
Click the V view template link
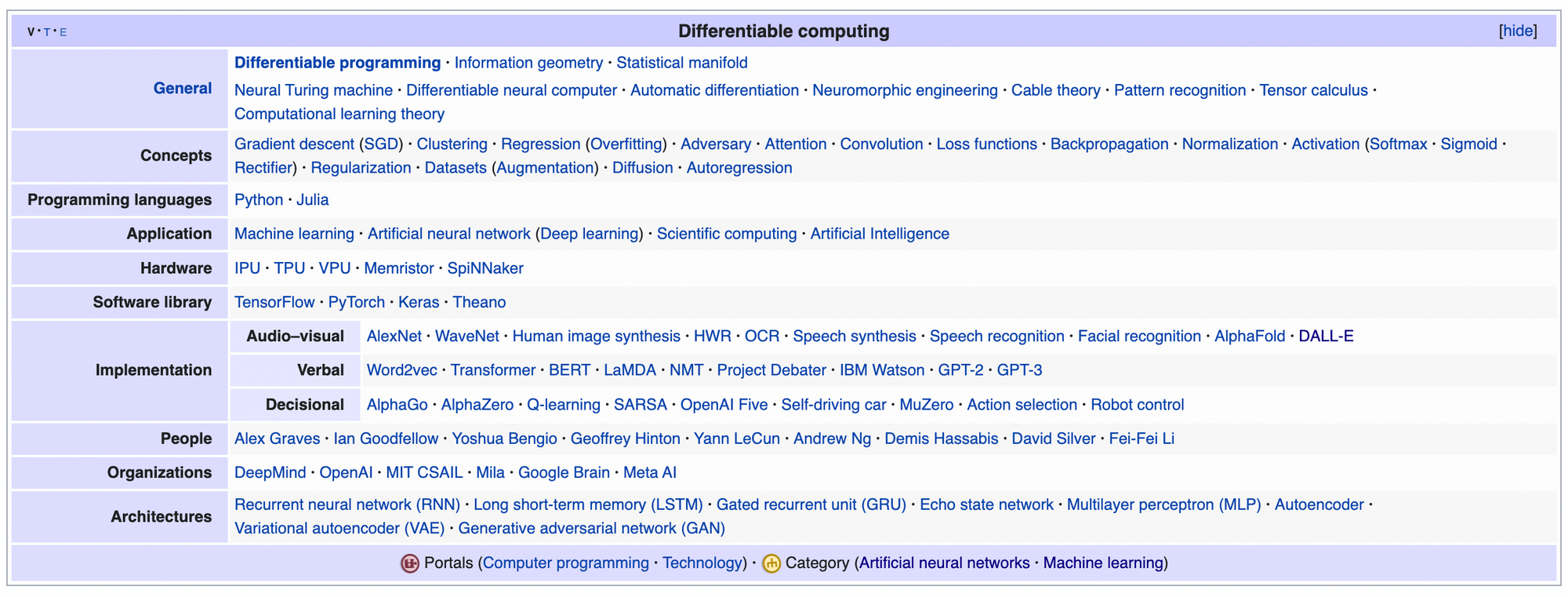pos(31,32)
